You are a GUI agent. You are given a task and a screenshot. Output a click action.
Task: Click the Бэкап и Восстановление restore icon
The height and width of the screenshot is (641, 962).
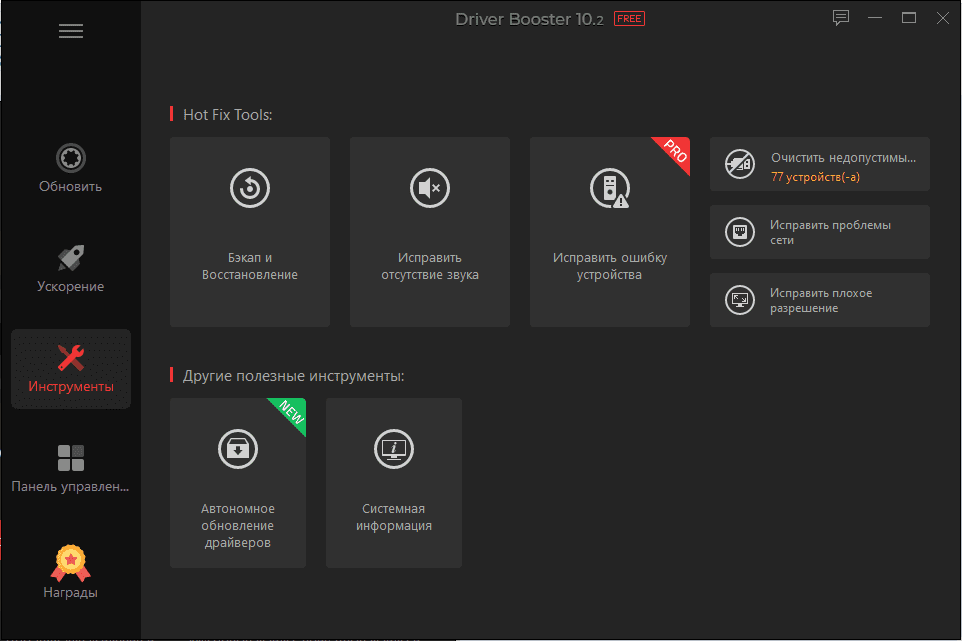click(x=250, y=188)
